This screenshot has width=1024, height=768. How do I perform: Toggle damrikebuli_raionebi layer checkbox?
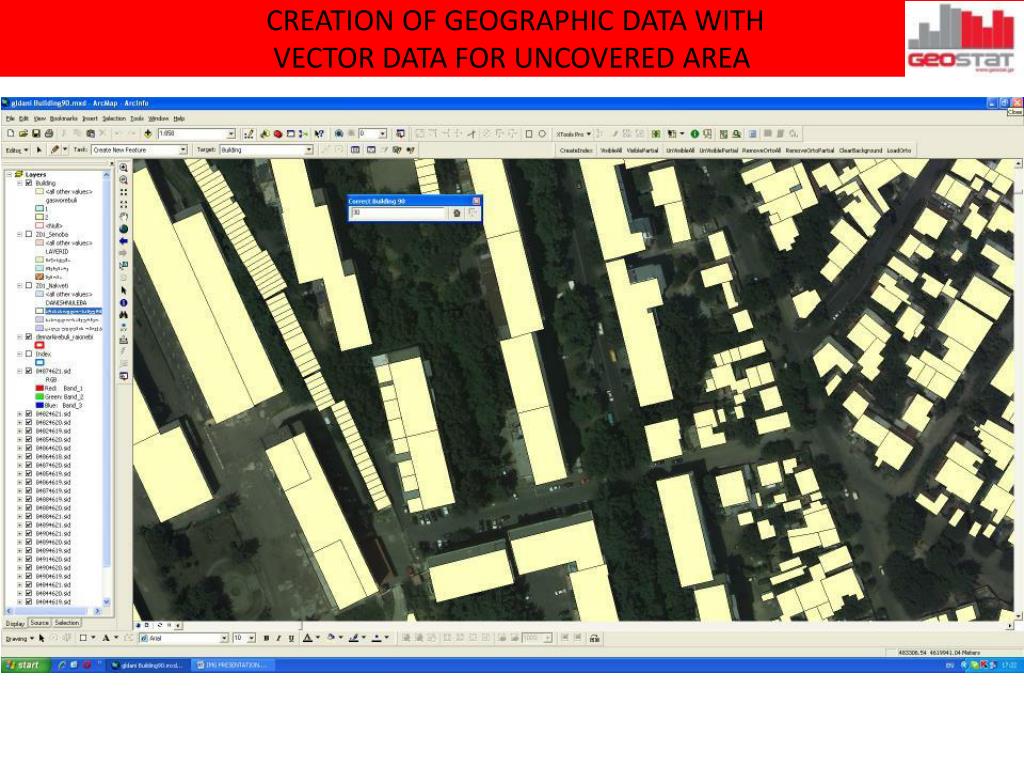point(29,337)
